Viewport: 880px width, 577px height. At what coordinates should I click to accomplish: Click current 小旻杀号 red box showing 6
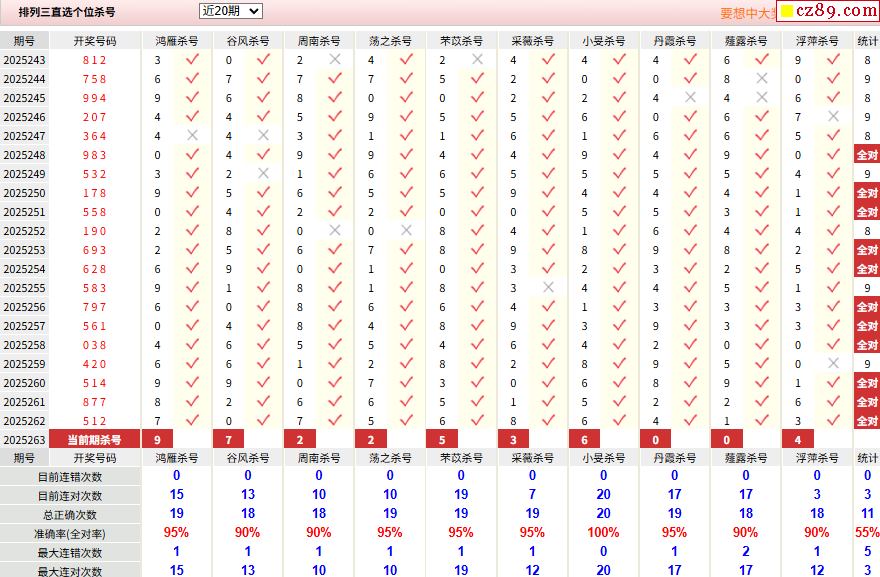click(x=584, y=439)
